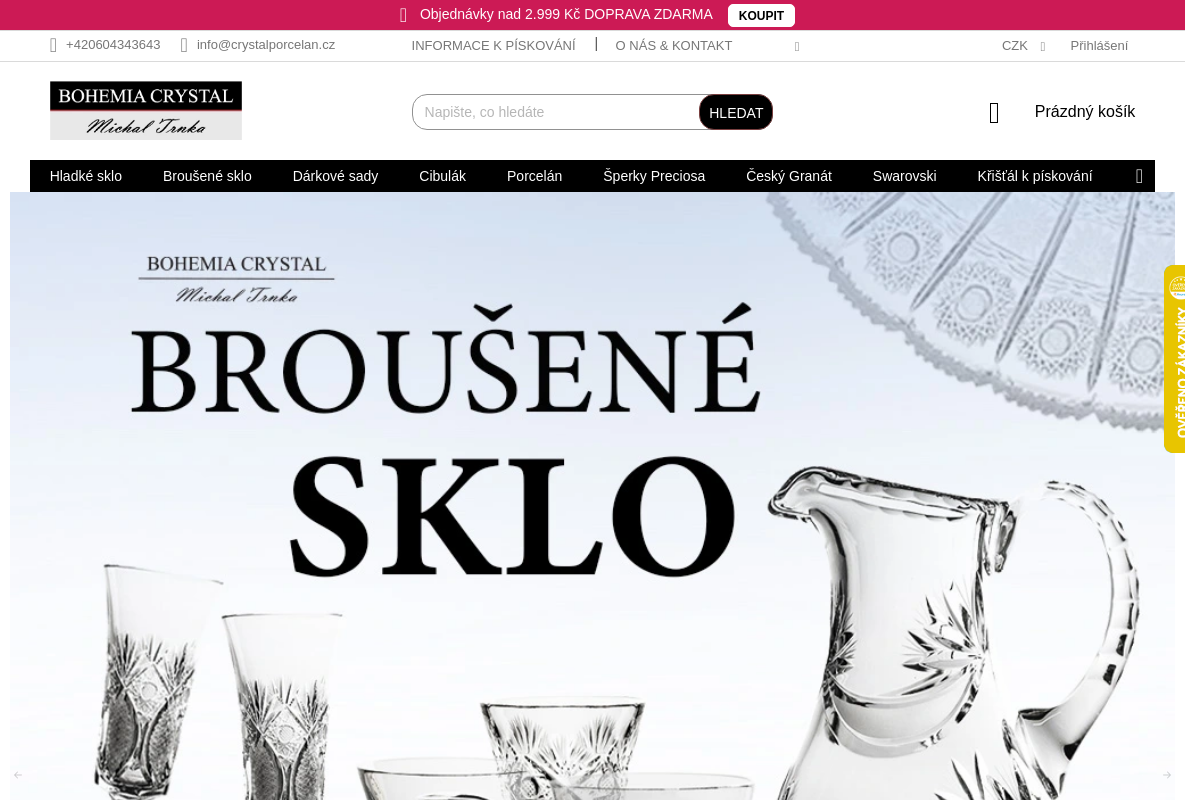Image resolution: width=1200 pixels, height=800 pixels.
Task: Open the Ověřeno zákazníky side badge
Action: click(1174, 359)
